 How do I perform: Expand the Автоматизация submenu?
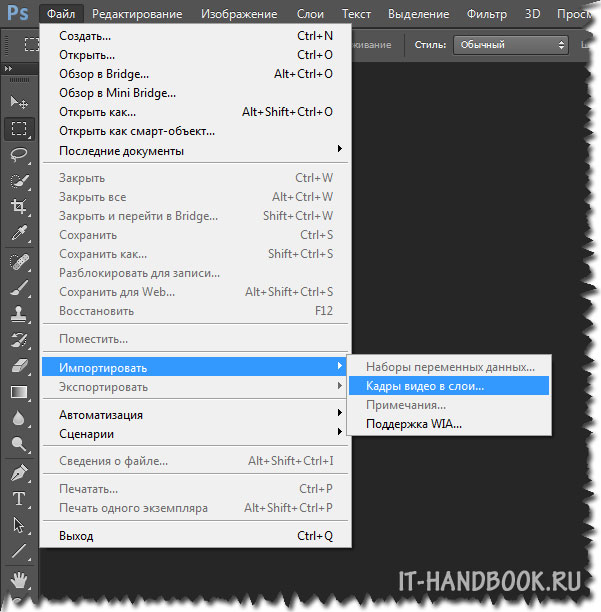pos(195,415)
